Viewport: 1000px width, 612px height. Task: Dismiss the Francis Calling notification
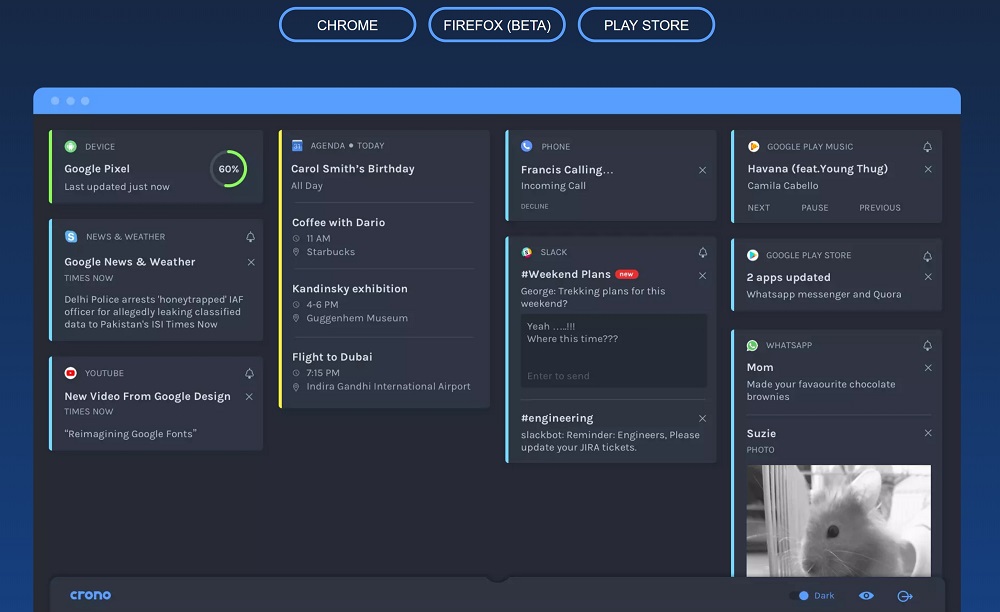pyautogui.click(x=702, y=170)
